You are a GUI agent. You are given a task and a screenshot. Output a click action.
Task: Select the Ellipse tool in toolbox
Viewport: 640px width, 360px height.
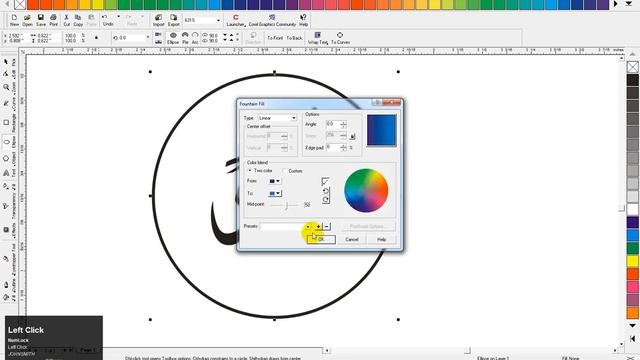(x=6, y=142)
